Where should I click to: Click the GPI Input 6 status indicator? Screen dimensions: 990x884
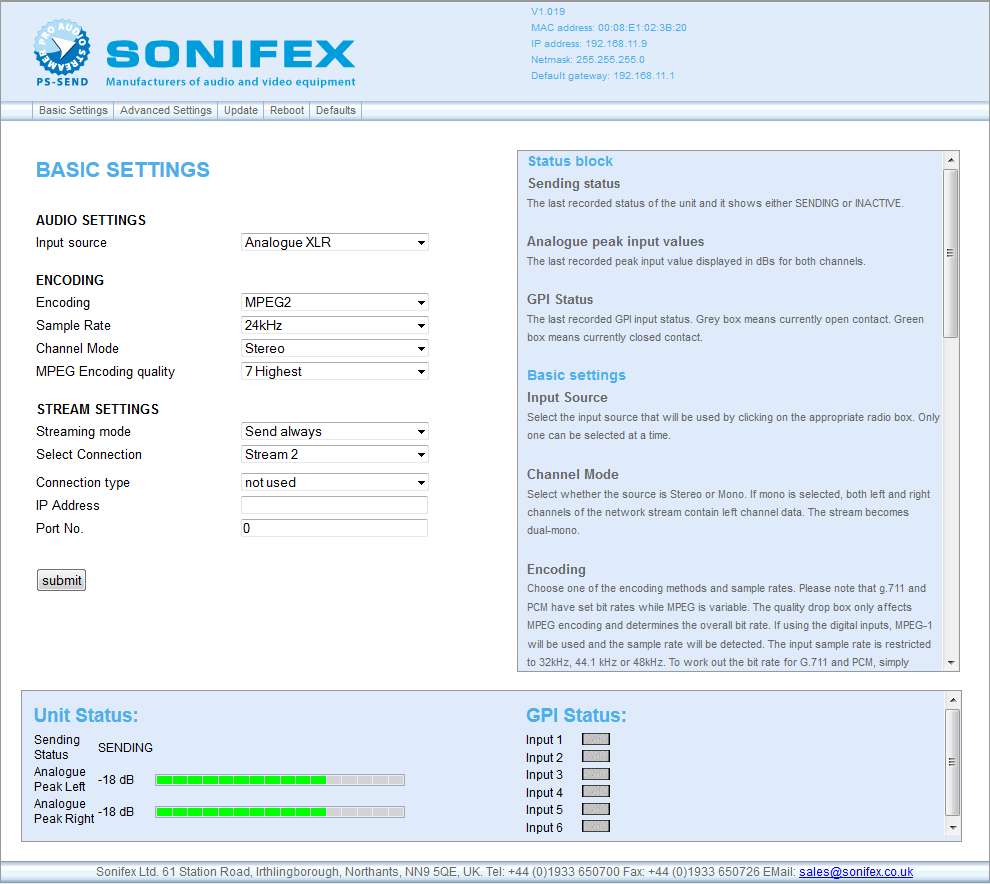pyautogui.click(x=596, y=827)
